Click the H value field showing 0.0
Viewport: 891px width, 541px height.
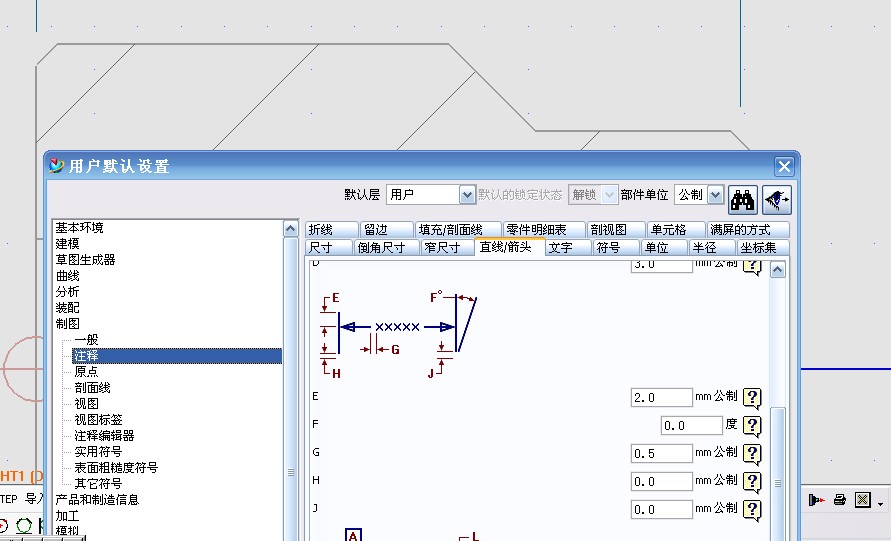(661, 481)
